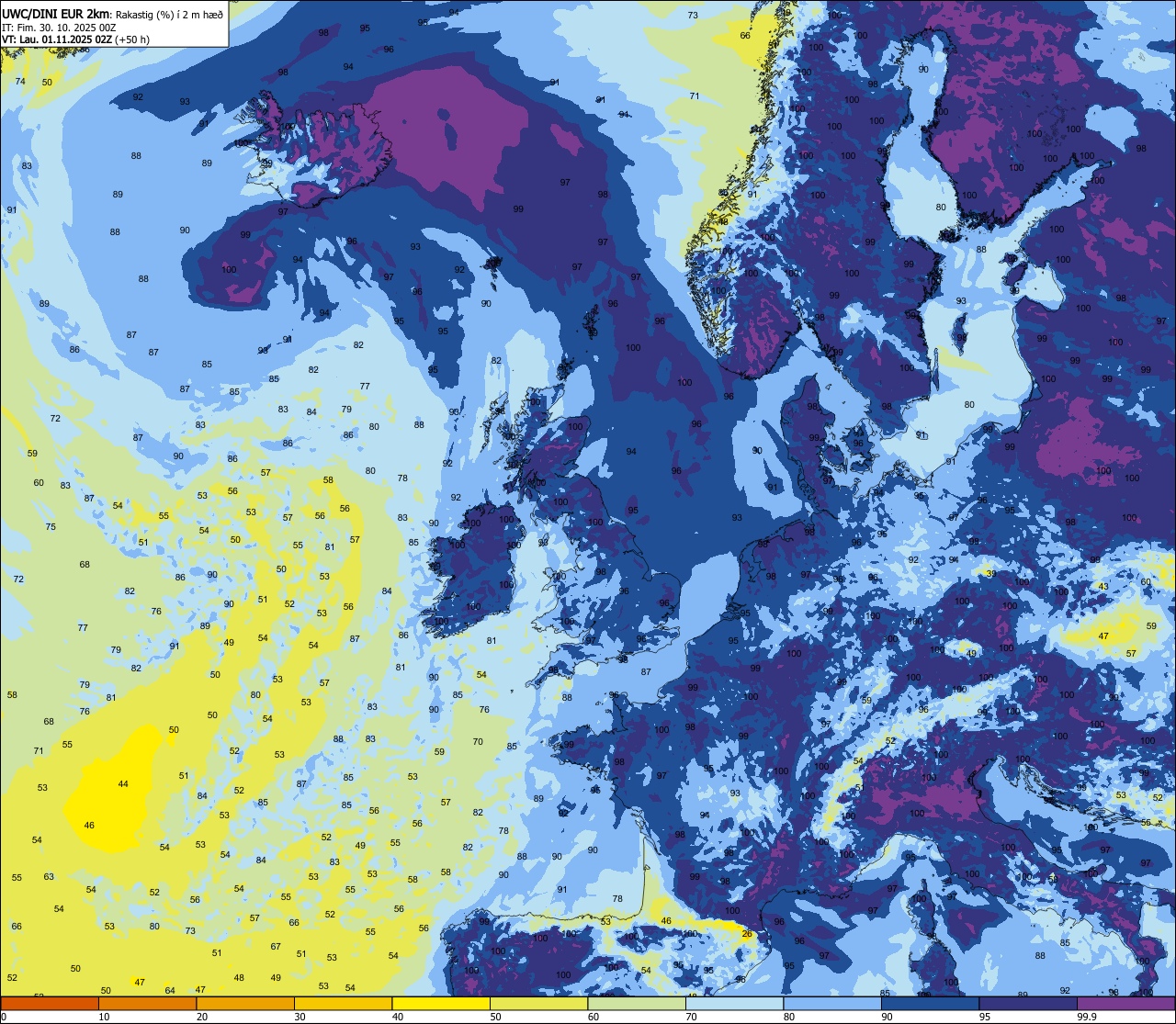Click the light orange 20–30 legend swatch
The image size is (1176, 1024).
point(245,1003)
